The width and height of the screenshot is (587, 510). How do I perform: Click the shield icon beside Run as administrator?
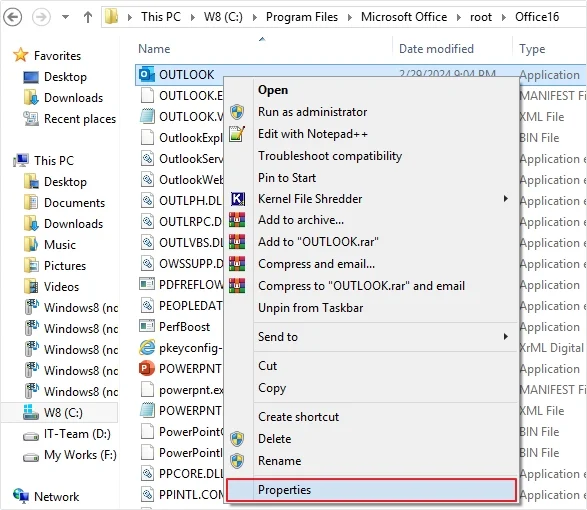click(x=237, y=112)
